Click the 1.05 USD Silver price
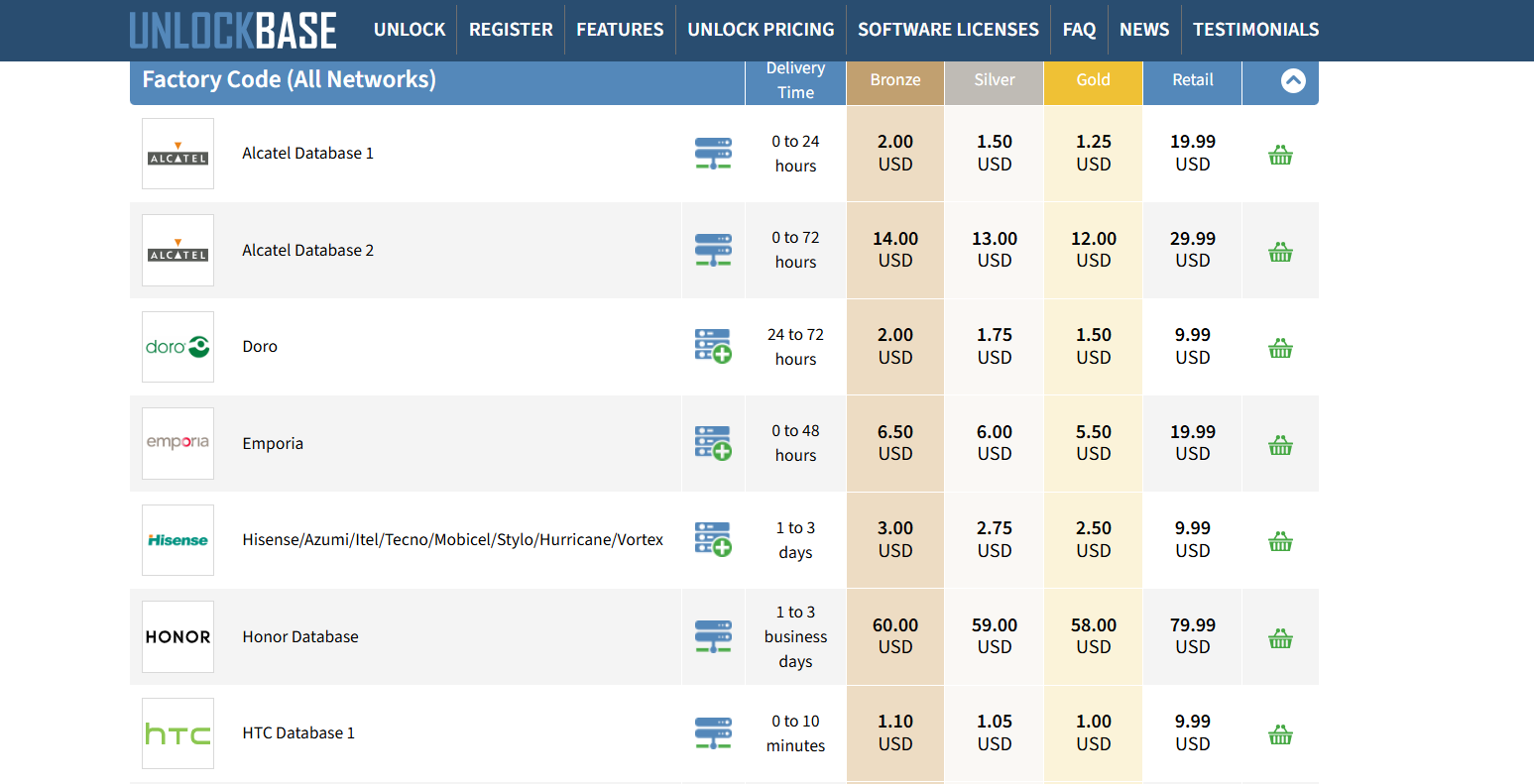The height and width of the screenshot is (784, 1534). pyautogui.click(x=995, y=732)
